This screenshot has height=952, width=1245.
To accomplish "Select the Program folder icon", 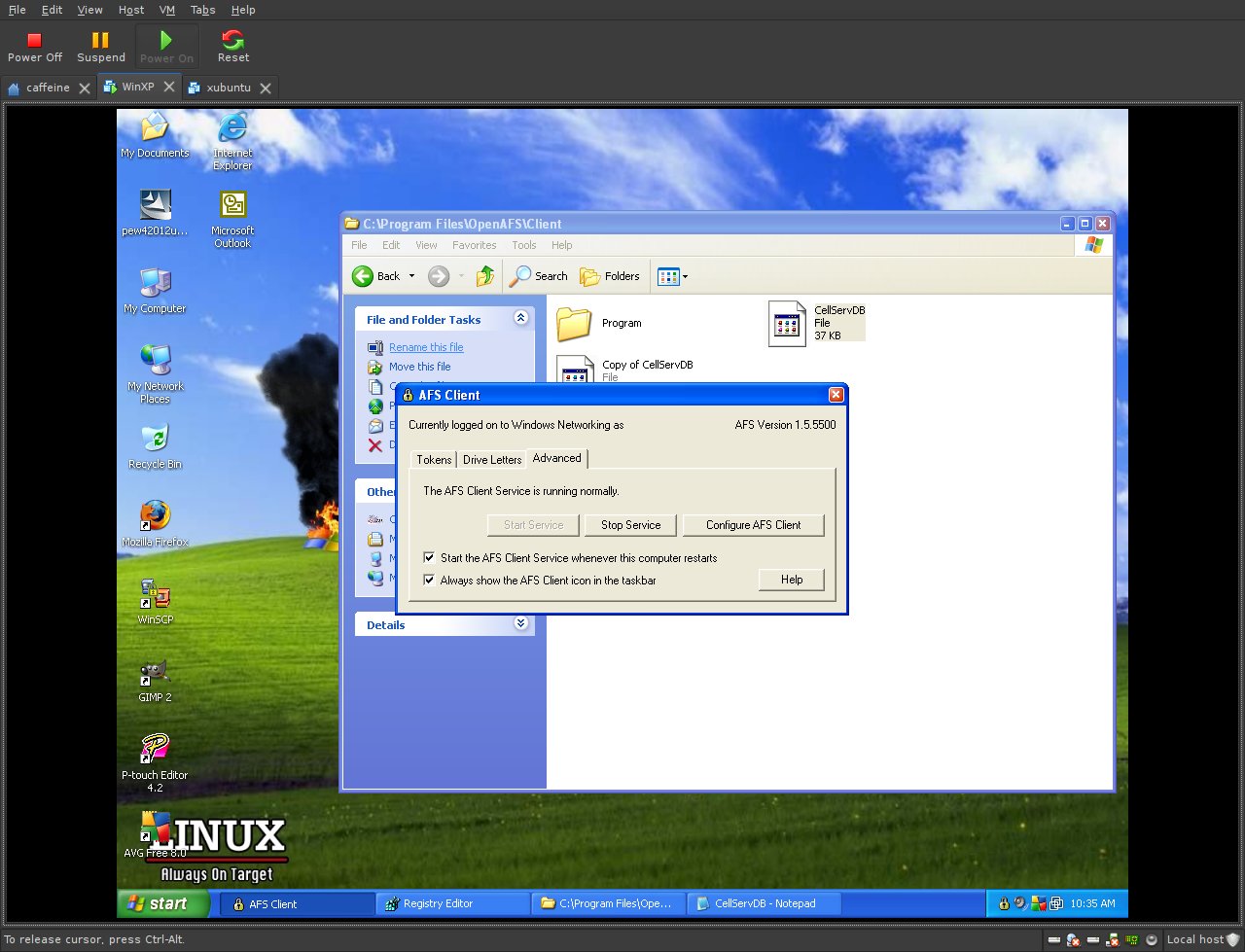I will click(x=574, y=324).
